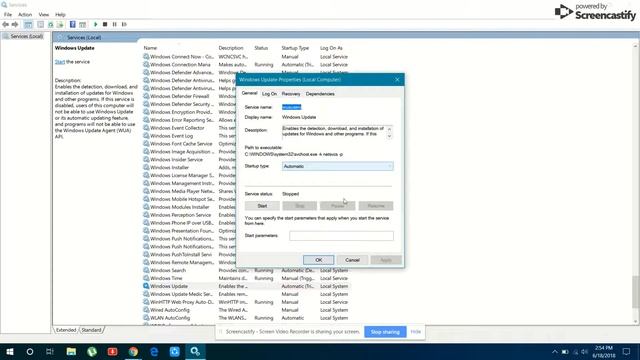Switch to the Recovery tab

tap(291, 94)
